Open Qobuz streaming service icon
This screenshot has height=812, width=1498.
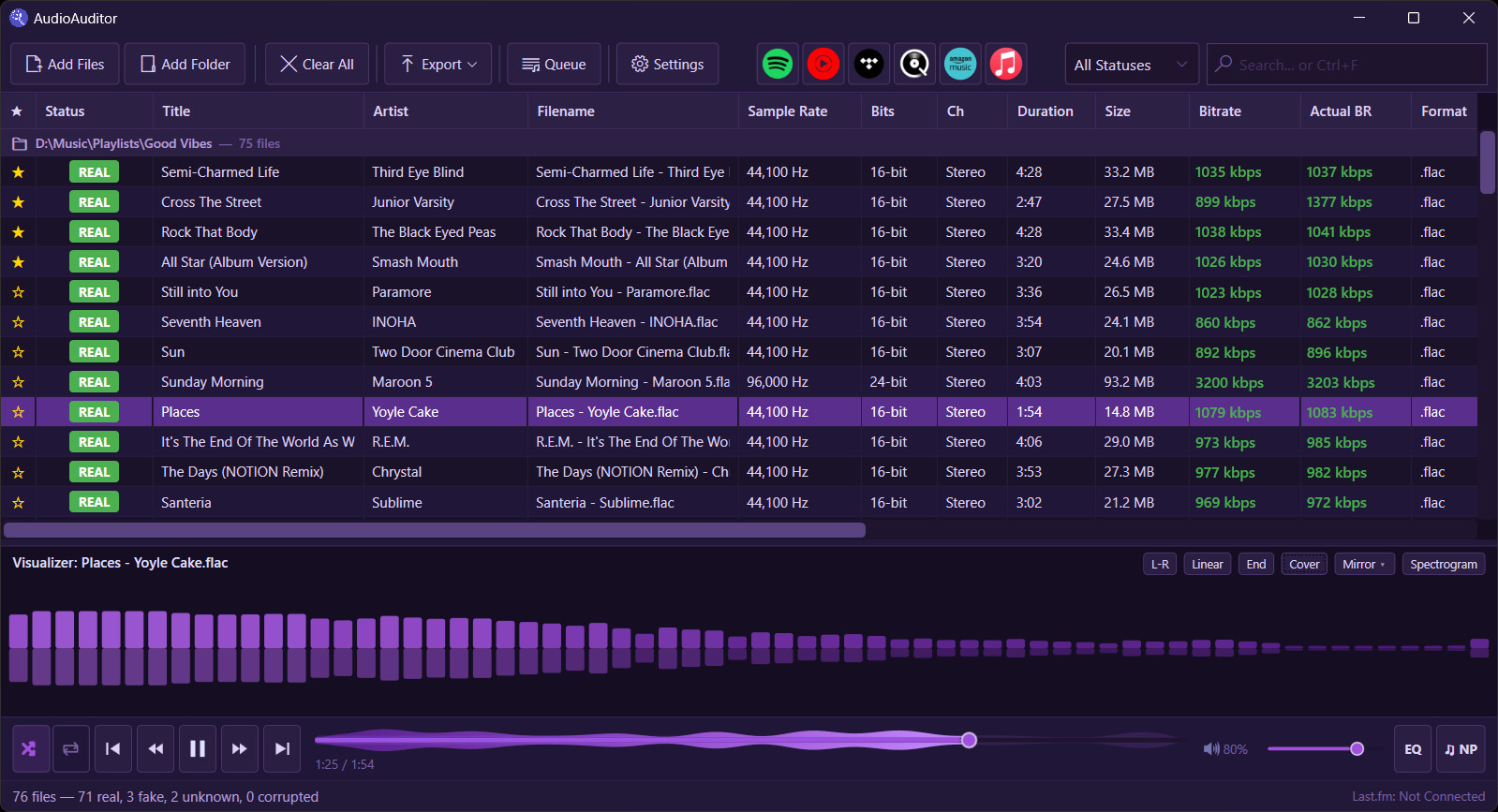(x=914, y=64)
